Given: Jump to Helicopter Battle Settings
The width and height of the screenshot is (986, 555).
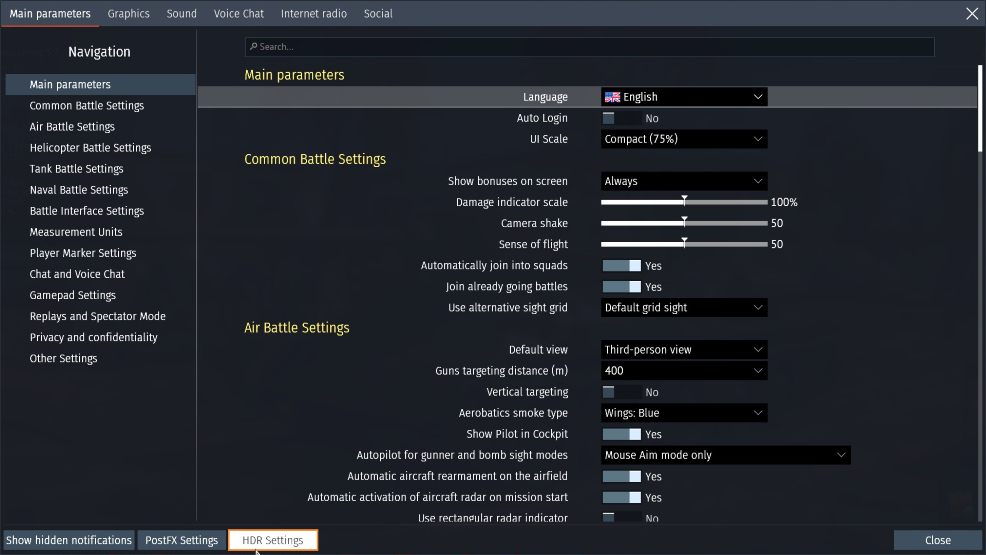Looking at the screenshot, I should 91,148.
